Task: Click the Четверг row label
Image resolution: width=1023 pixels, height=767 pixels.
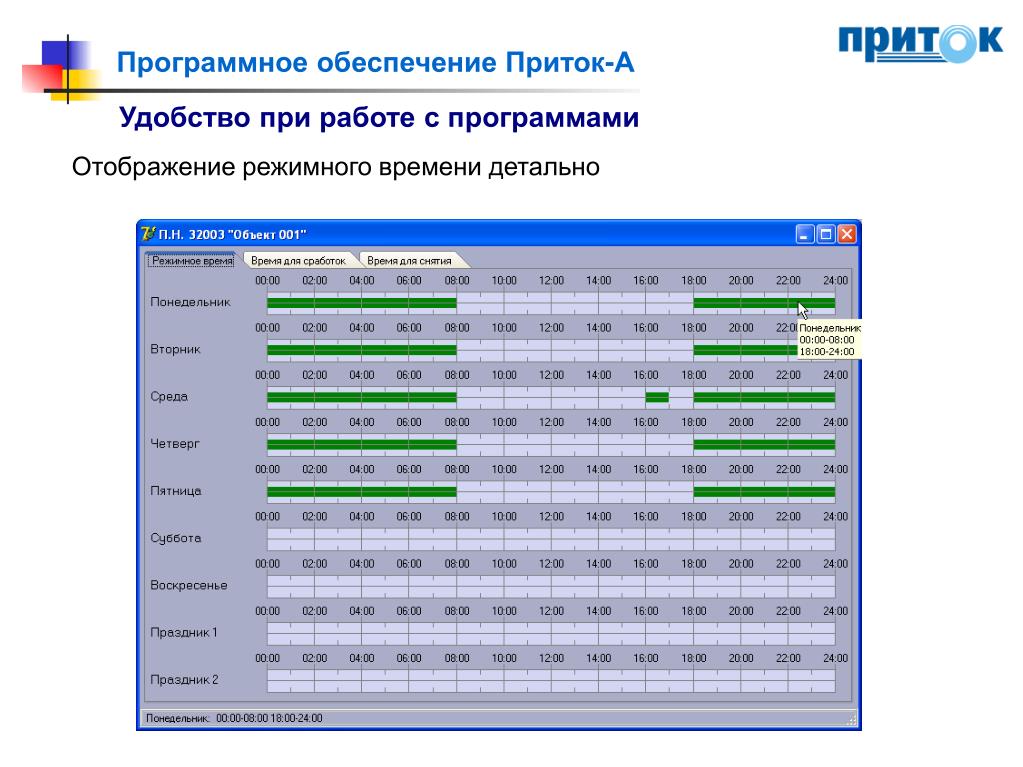Action: (x=175, y=444)
